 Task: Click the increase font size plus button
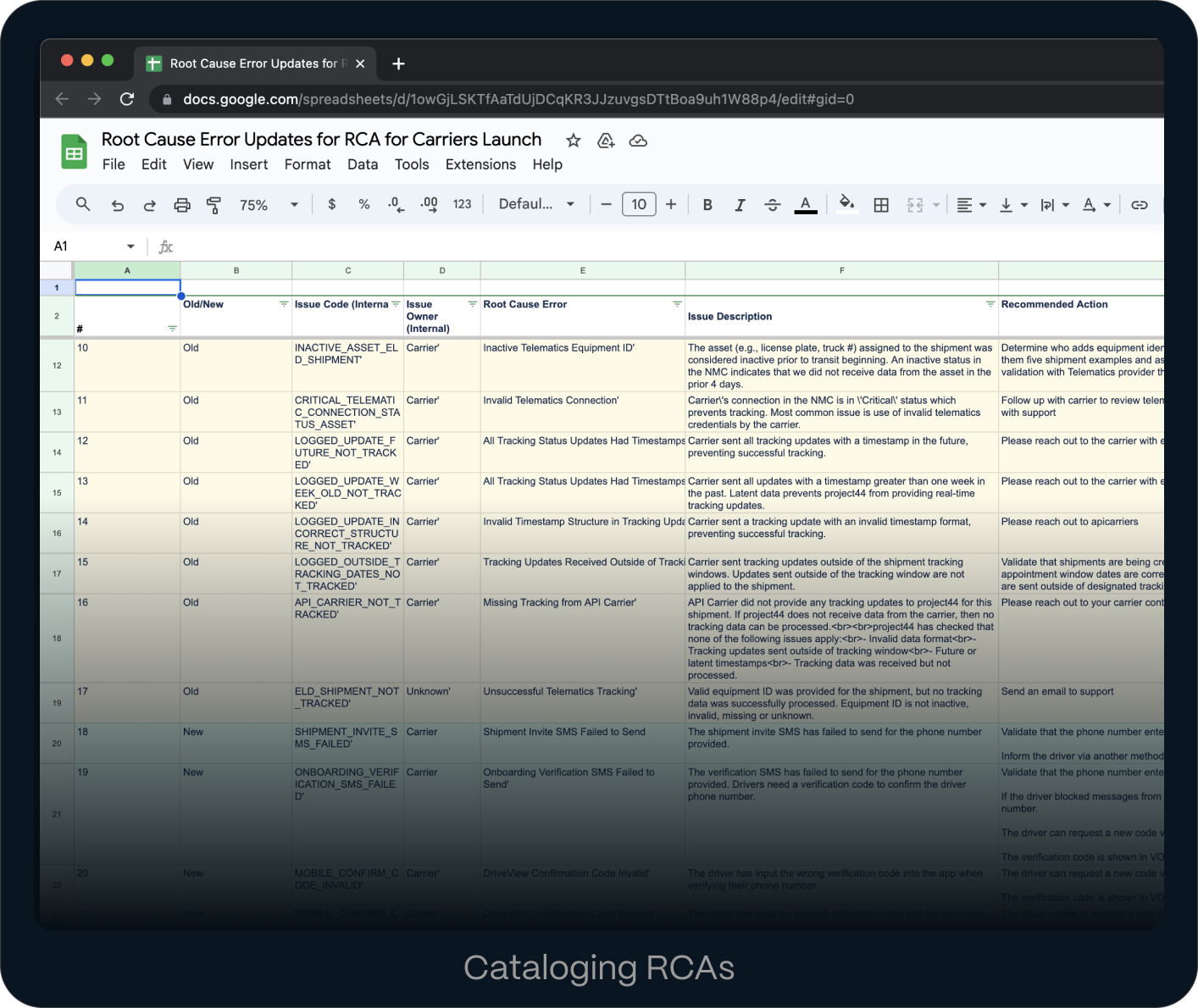[671, 204]
